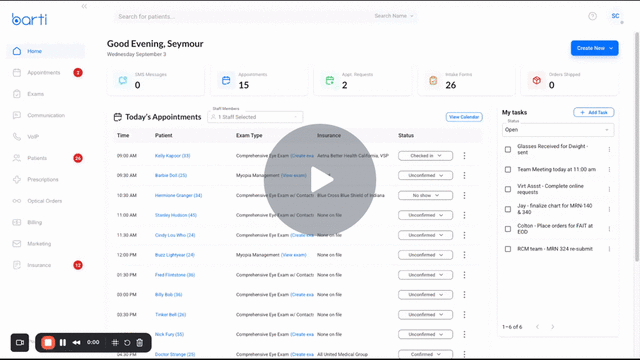
Task: Open the help question mark icon
Action: pos(592,16)
